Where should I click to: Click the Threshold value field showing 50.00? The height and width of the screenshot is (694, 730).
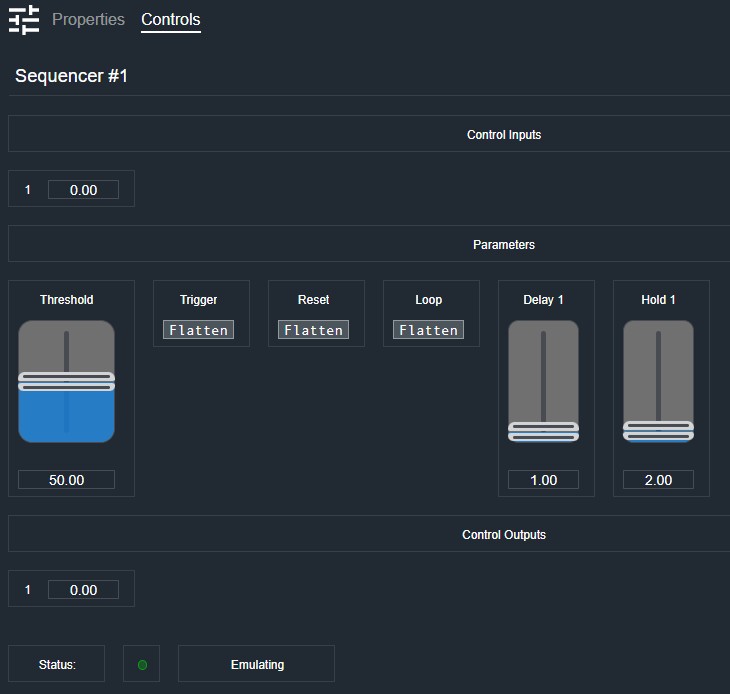(x=67, y=479)
